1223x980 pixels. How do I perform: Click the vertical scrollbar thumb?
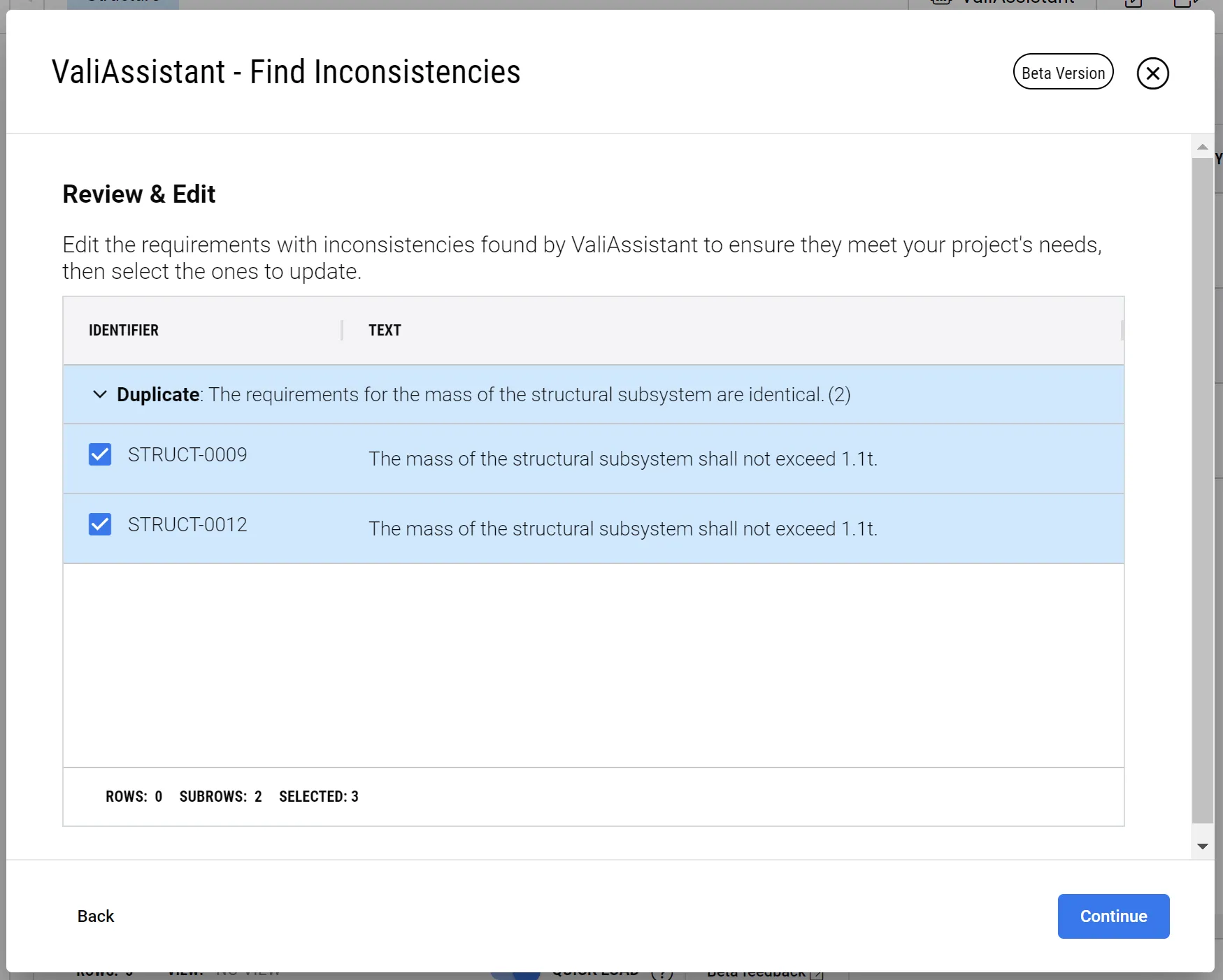pos(1202,489)
